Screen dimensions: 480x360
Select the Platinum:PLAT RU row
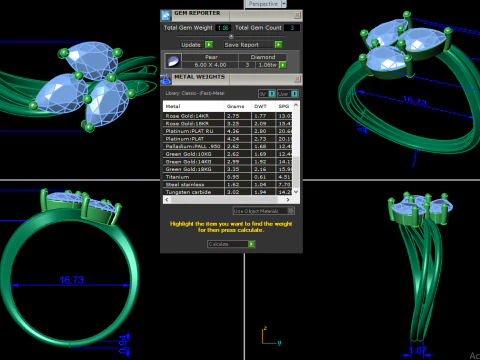[228, 131]
